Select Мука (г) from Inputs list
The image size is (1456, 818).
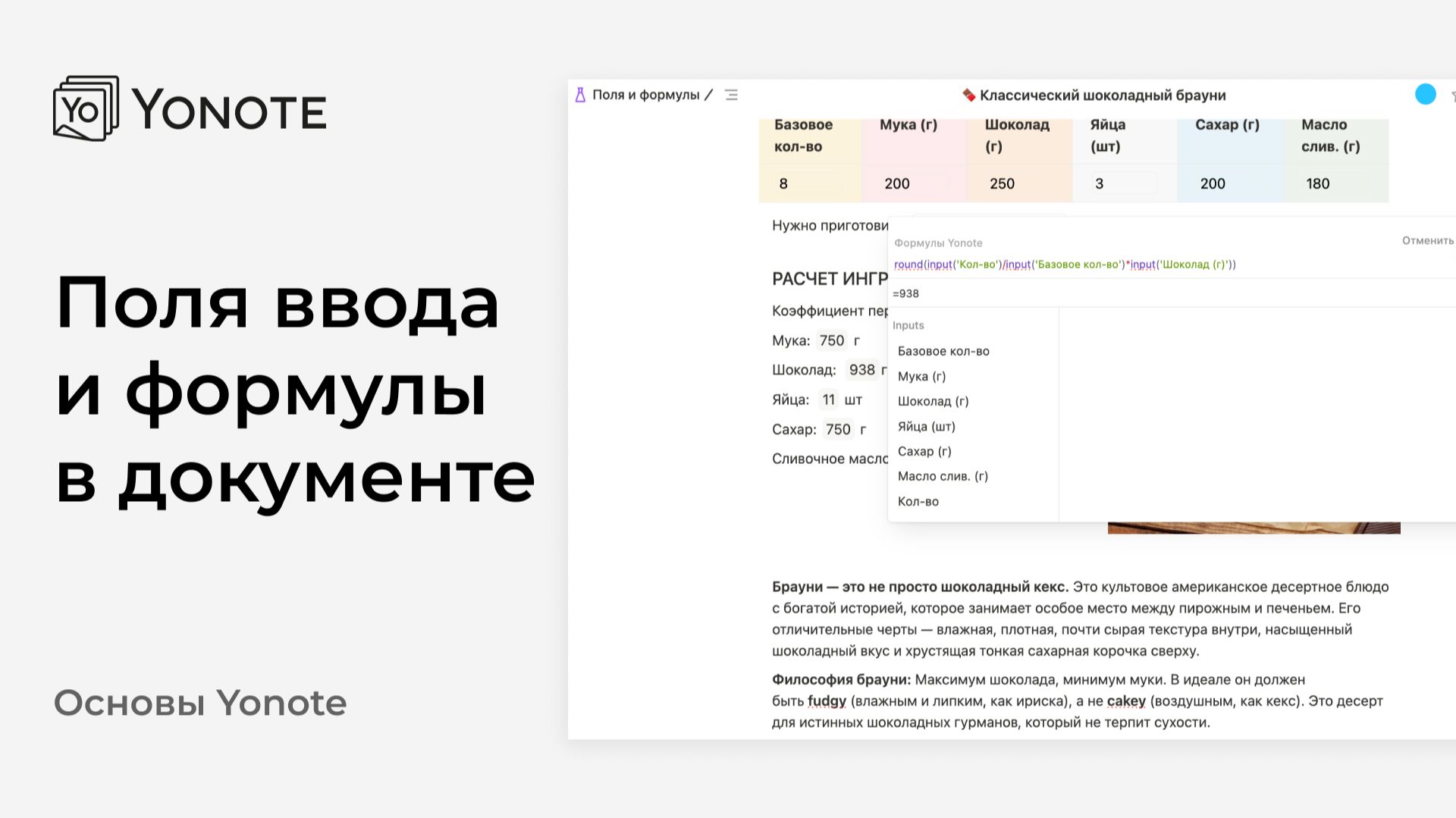tap(921, 376)
